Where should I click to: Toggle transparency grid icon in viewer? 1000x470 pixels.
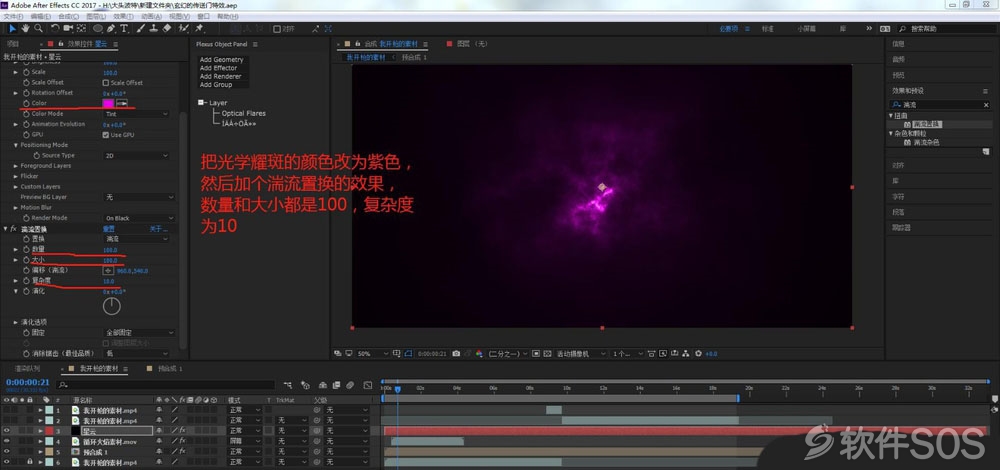[x=548, y=353]
